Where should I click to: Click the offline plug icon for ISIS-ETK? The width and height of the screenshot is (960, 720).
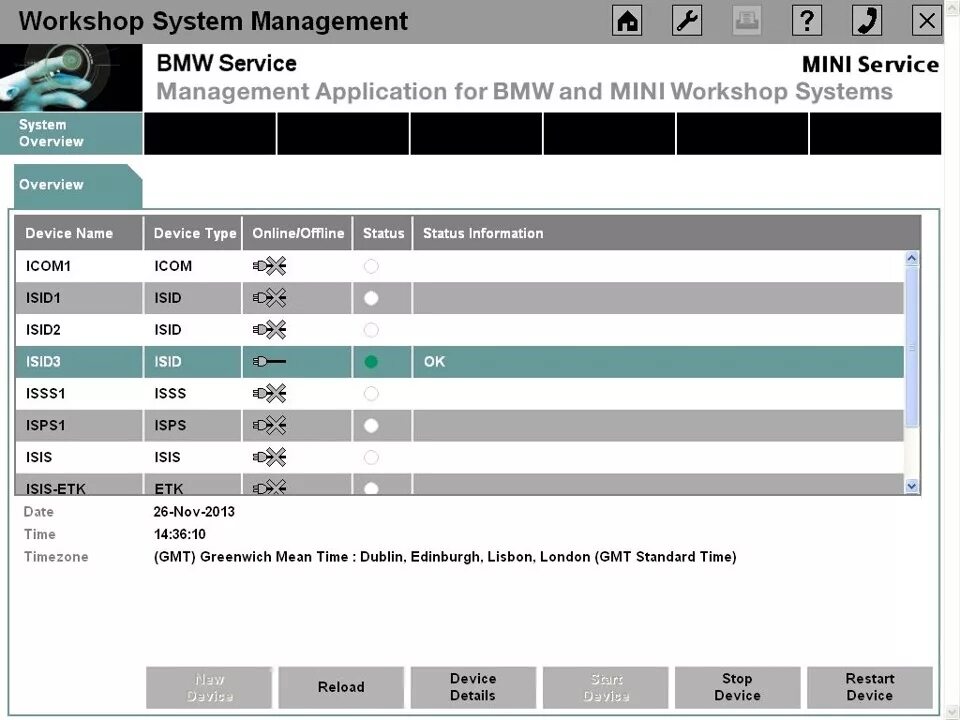(x=269, y=487)
